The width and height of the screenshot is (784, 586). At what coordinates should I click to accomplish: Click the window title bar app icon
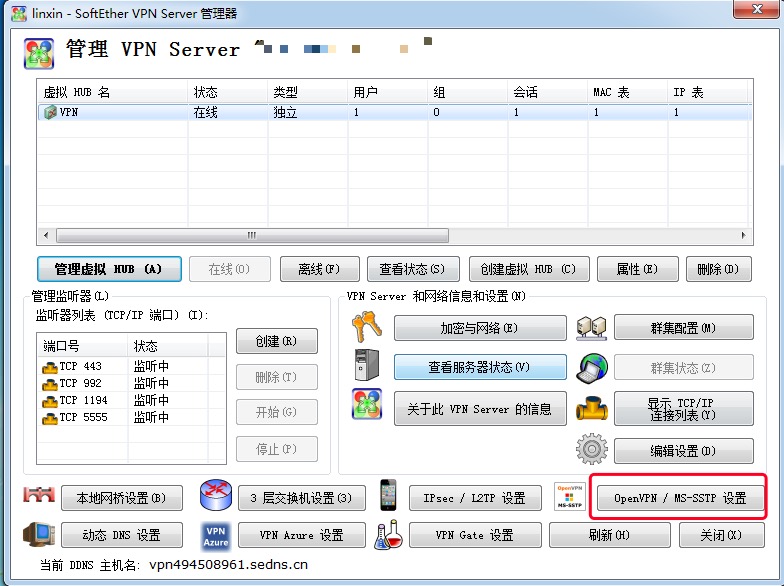click(x=19, y=14)
